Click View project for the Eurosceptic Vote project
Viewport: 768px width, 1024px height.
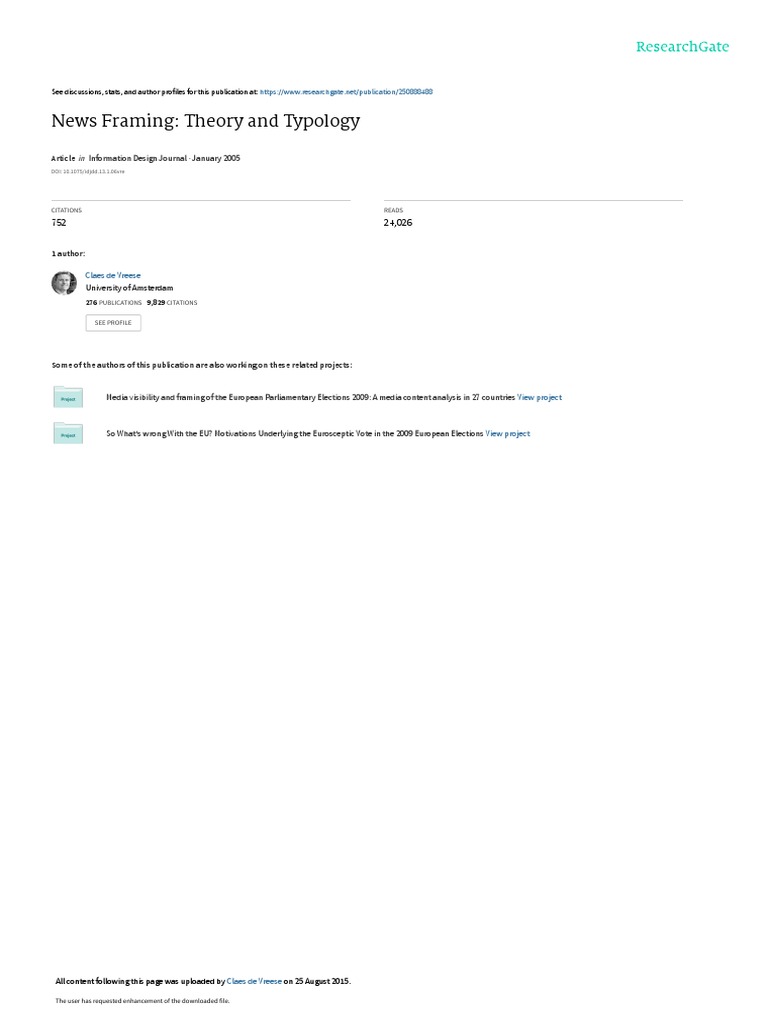click(x=507, y=434)
